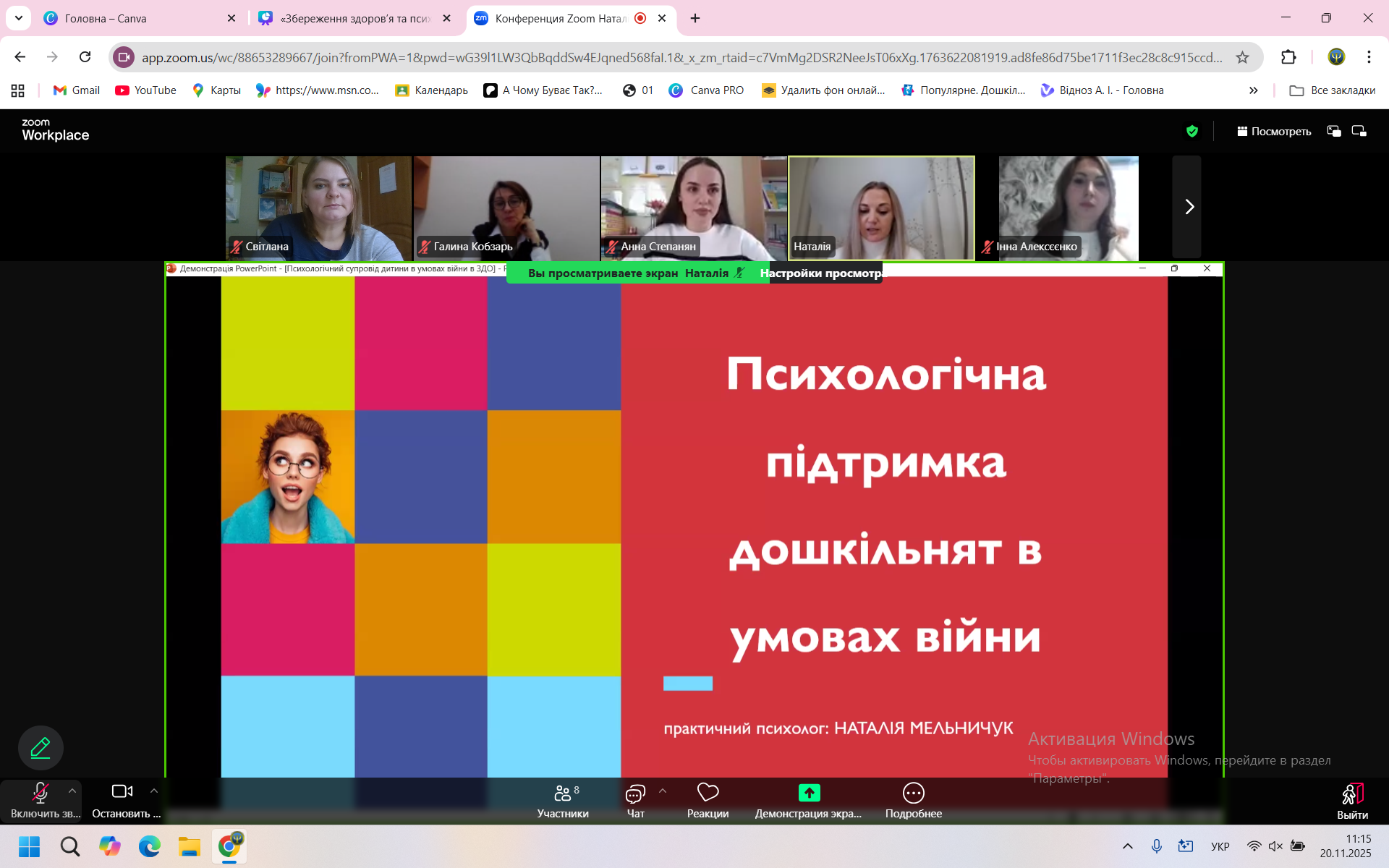Click the annotation pencil icon
Viewport: 1389px width, 868px height.
click(41, 747)
